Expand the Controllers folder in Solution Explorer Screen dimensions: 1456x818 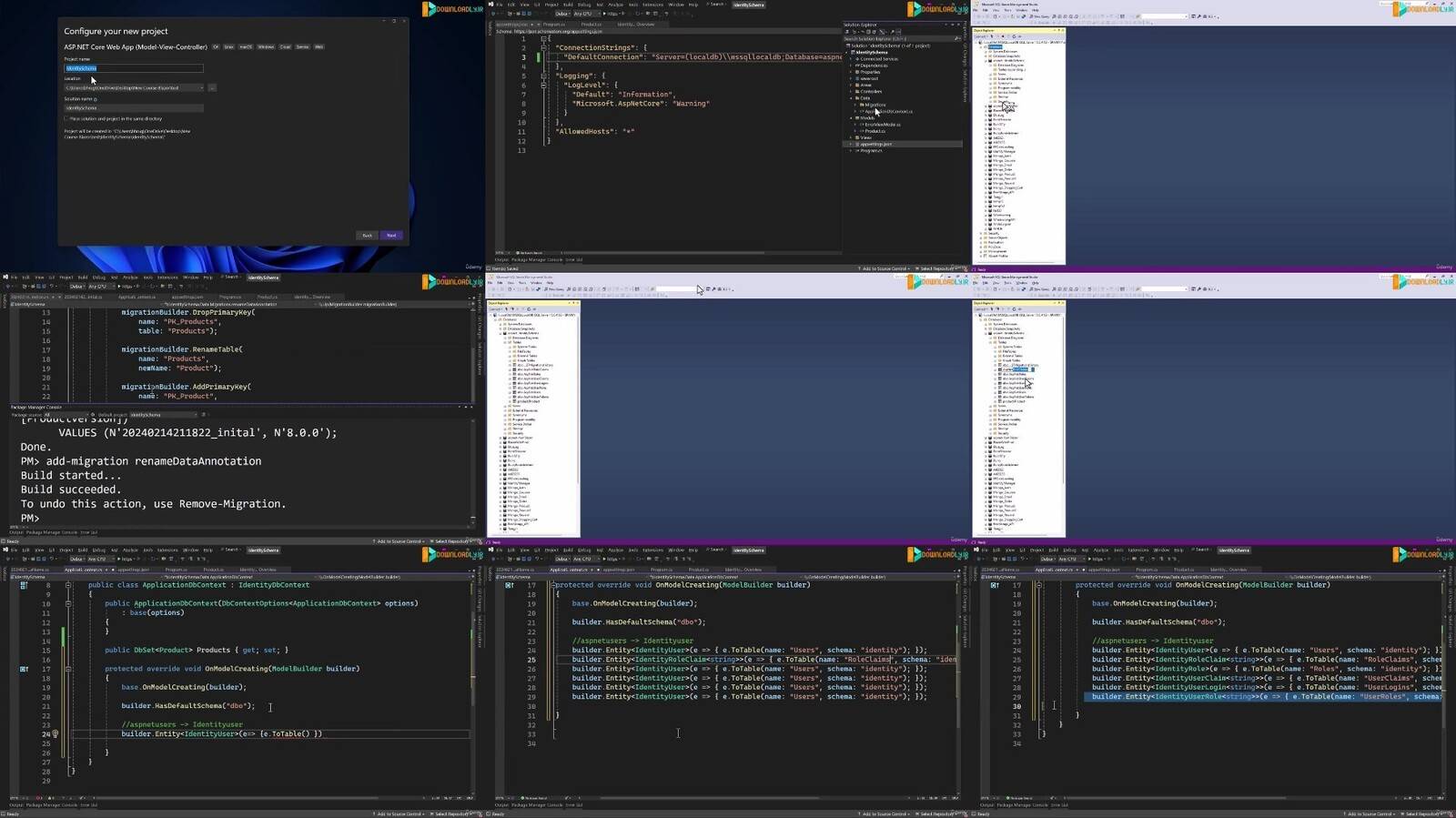(x=852, y=92)
